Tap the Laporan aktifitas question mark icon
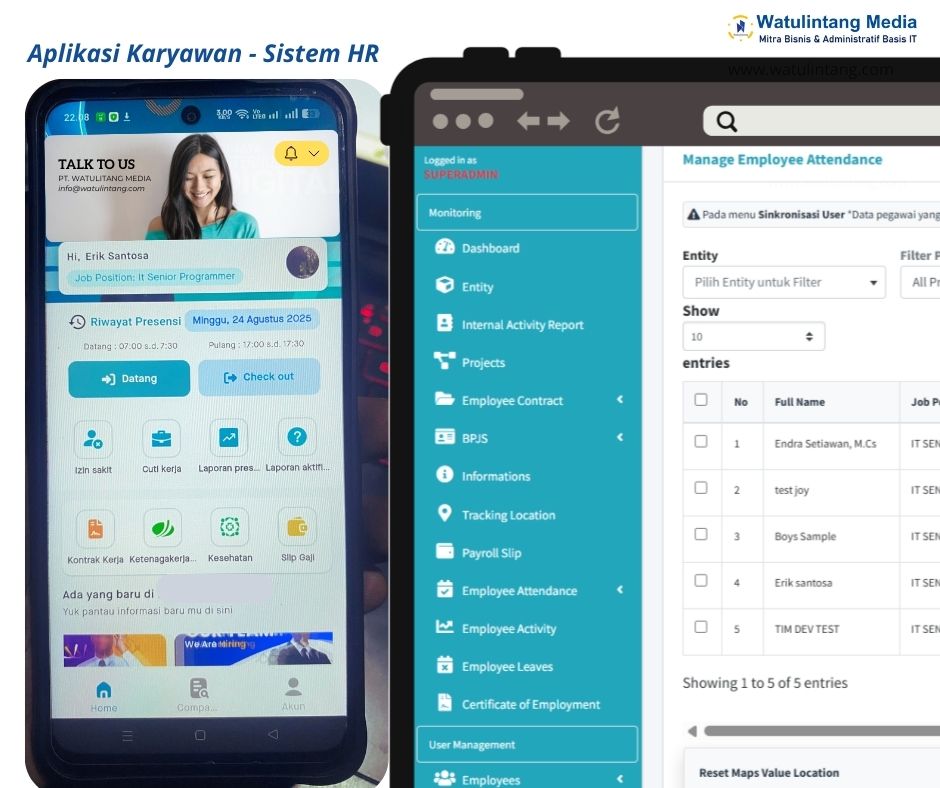The image size is (940, 788). pos(297,437)
